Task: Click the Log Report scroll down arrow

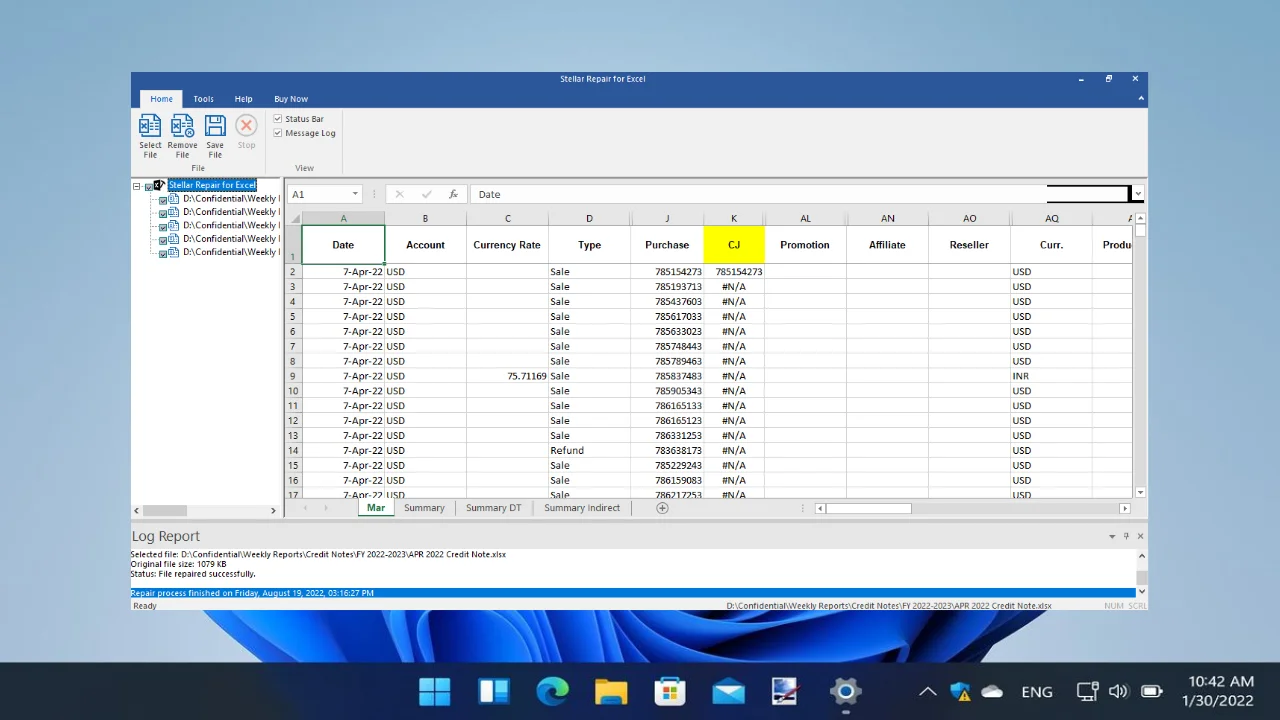Action: pos(1142,592)
